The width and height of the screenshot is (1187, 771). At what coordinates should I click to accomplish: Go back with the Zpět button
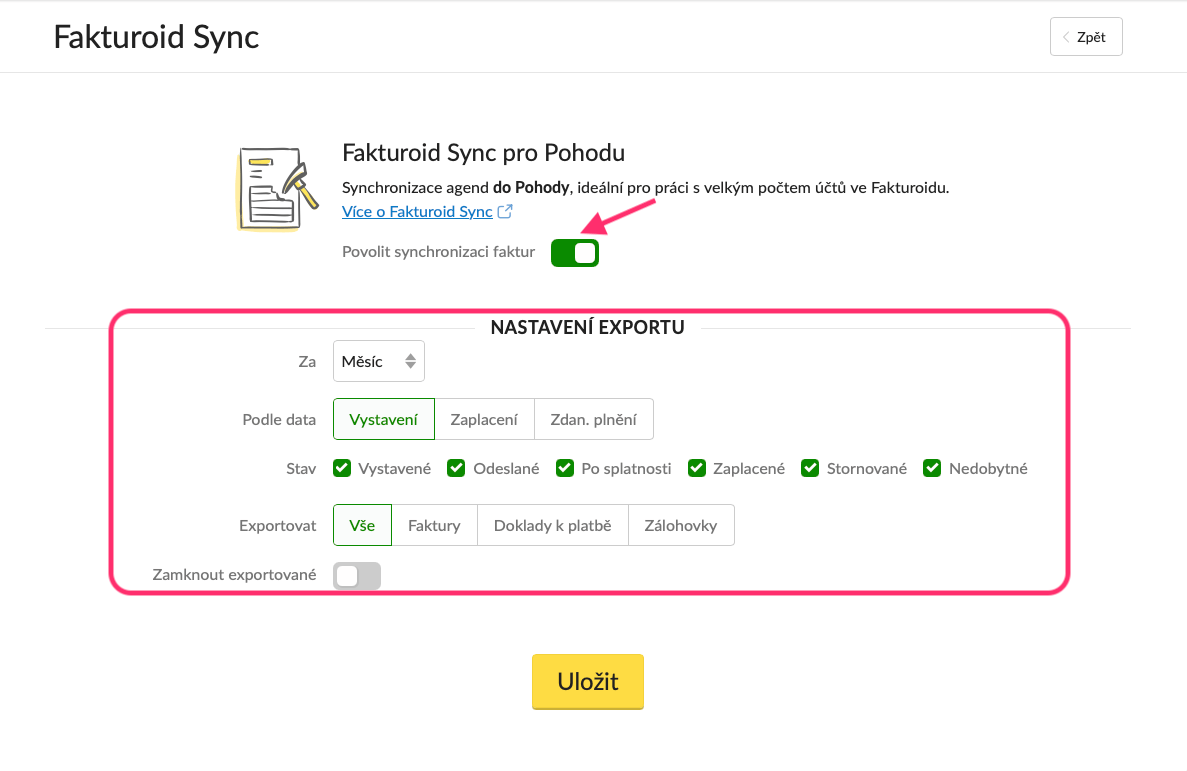pos(1086,36)
